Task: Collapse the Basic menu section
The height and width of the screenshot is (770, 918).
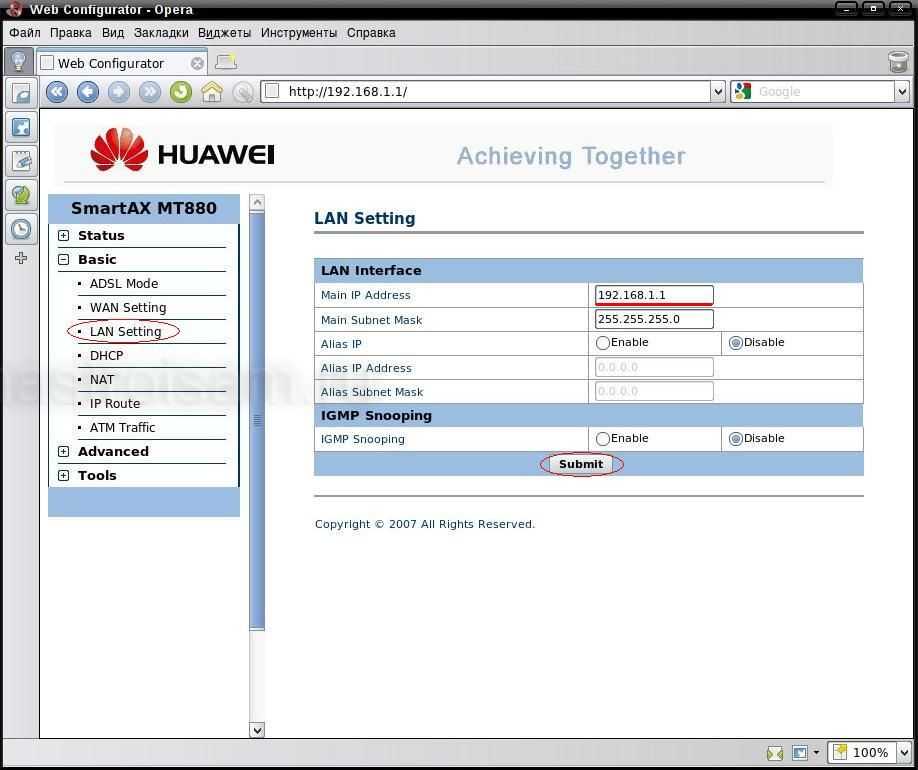Action: [x=64, y=259]
